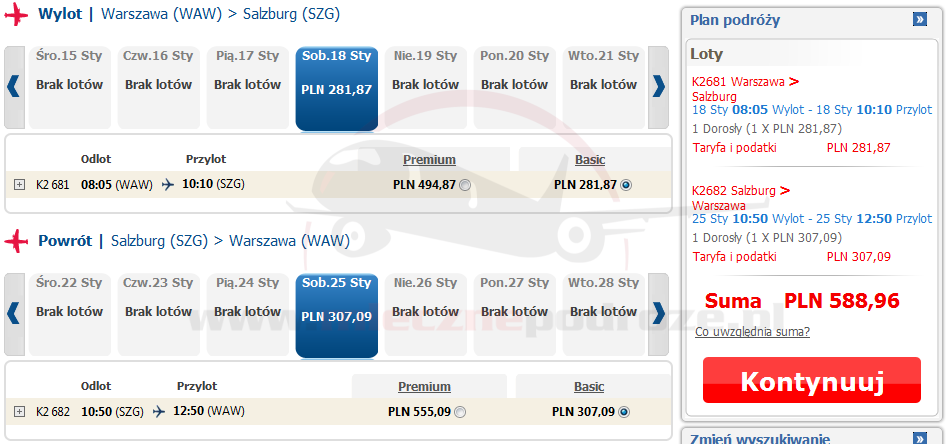Select Premium fare PLN 555,09 radio
This screenshot has height=444, width=947.
[x=459, y=412]
